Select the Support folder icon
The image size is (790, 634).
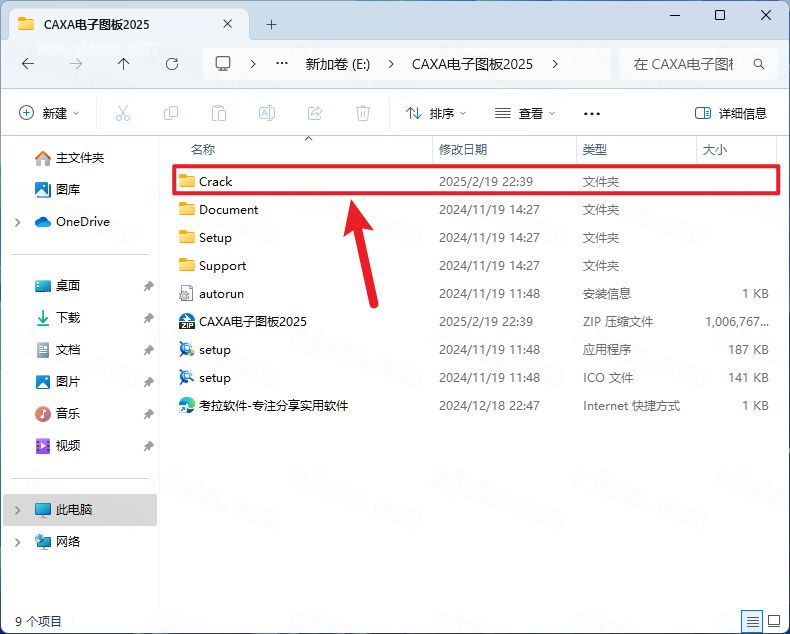coord(186,265)
